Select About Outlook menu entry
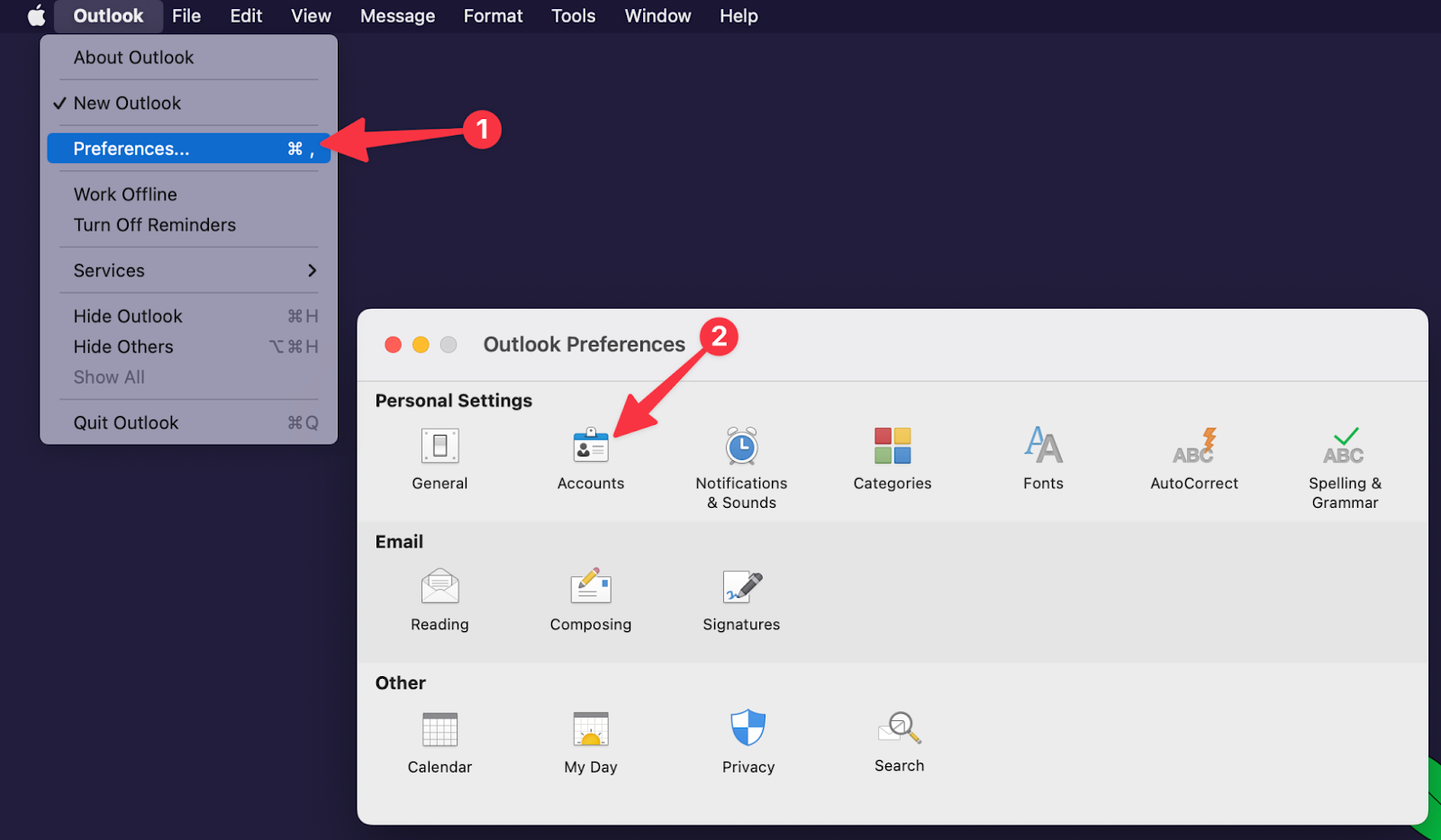The image size is (1441, 840). click(189, 58)
